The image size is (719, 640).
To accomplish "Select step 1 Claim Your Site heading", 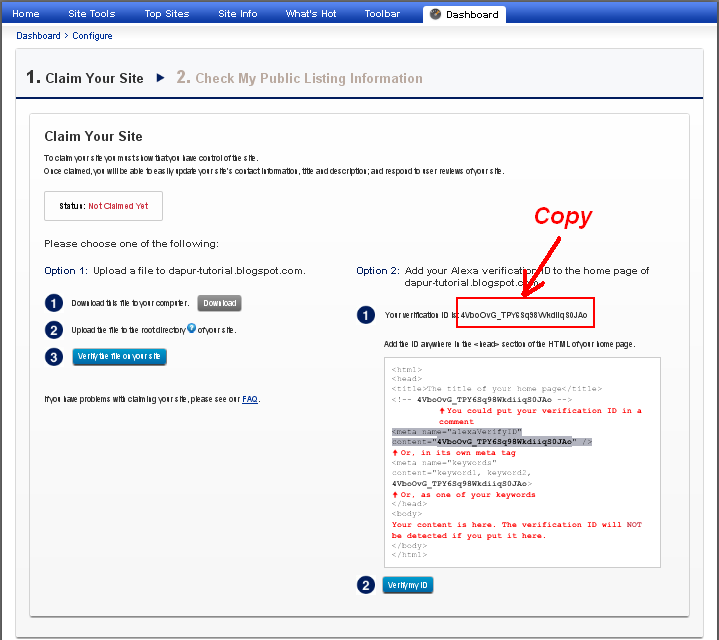I will [x=85, y=77].
